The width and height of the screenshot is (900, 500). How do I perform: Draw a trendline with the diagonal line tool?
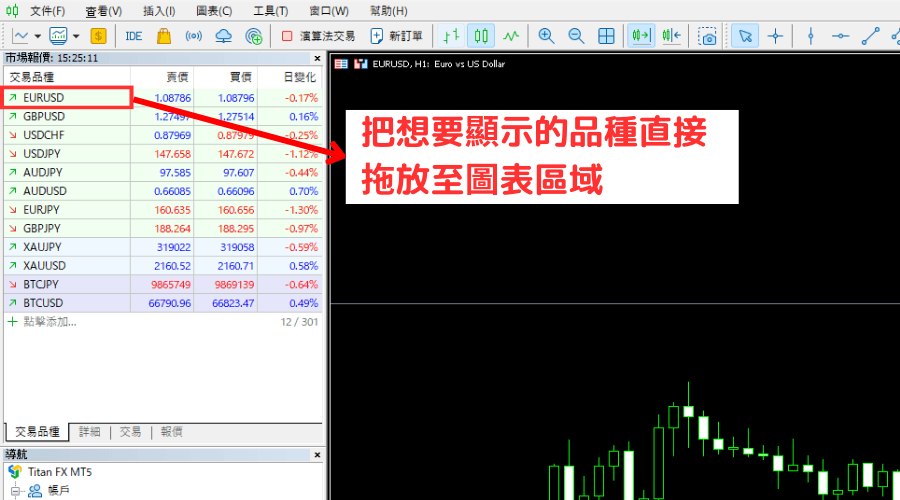tap(870, 36)
